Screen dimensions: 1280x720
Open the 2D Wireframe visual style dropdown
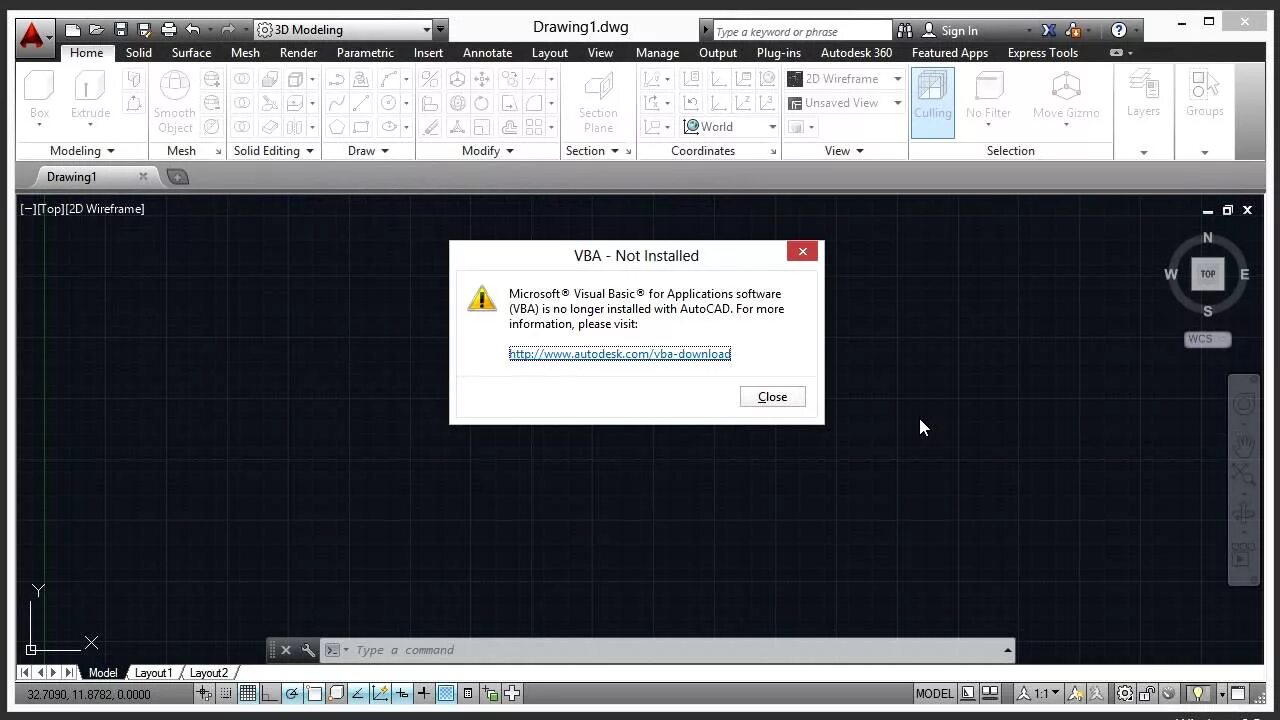coord(845,78)
